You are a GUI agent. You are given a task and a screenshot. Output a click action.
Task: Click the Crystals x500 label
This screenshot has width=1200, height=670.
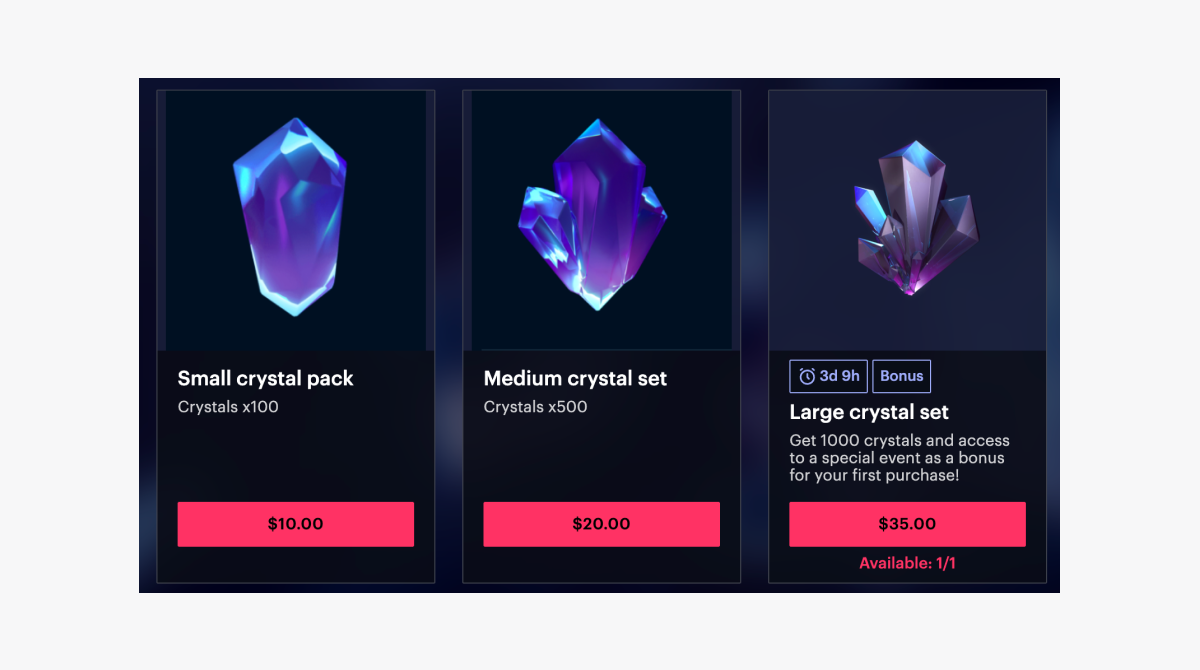click(x=535, y=407)
